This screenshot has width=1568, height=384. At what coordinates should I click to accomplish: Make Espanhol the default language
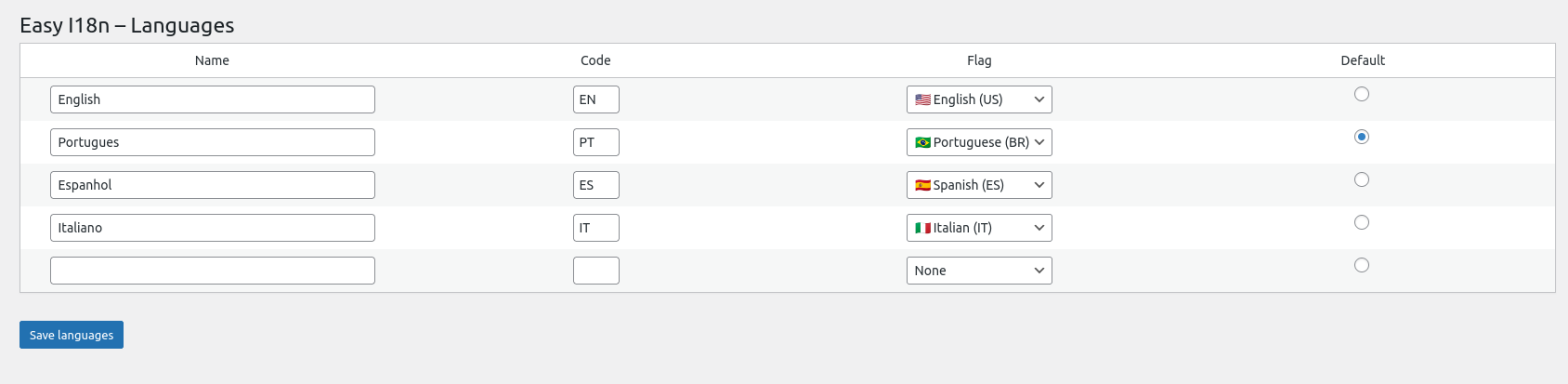click(1362, 179)
